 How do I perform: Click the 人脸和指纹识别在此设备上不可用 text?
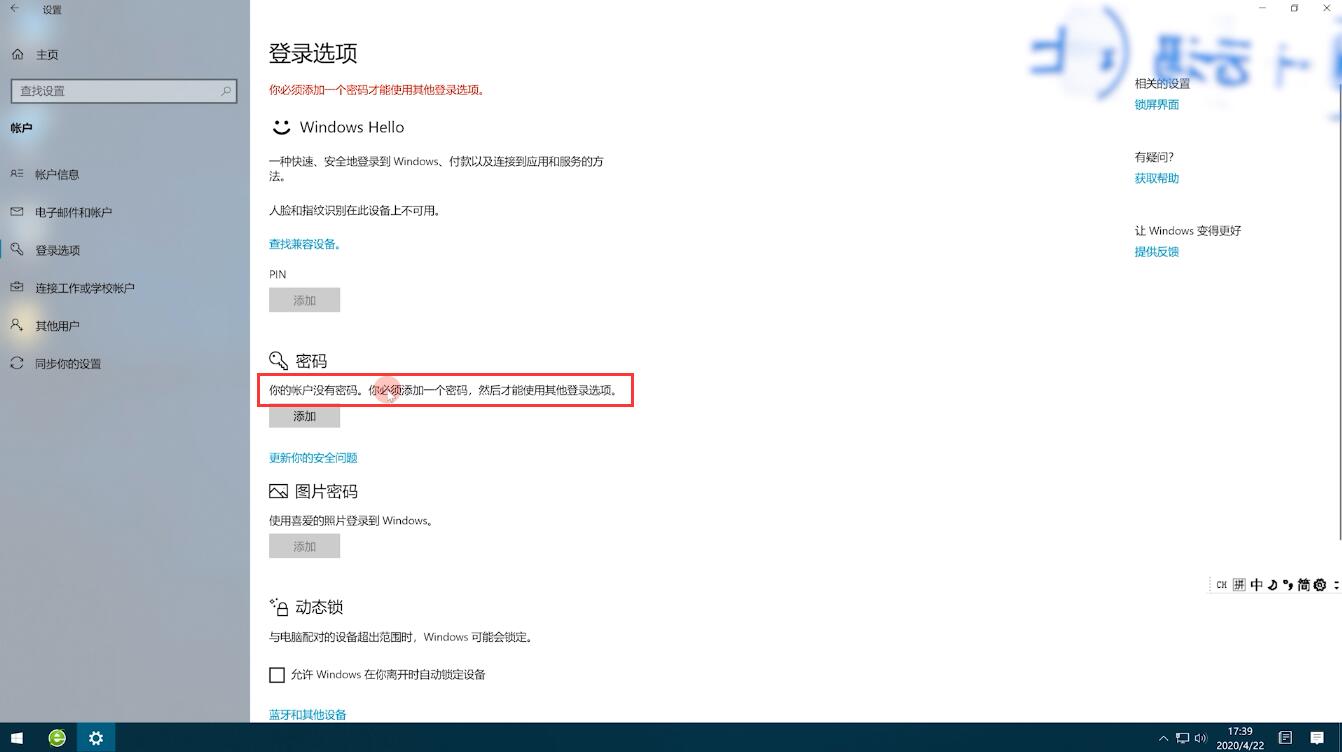pos(355,211)
